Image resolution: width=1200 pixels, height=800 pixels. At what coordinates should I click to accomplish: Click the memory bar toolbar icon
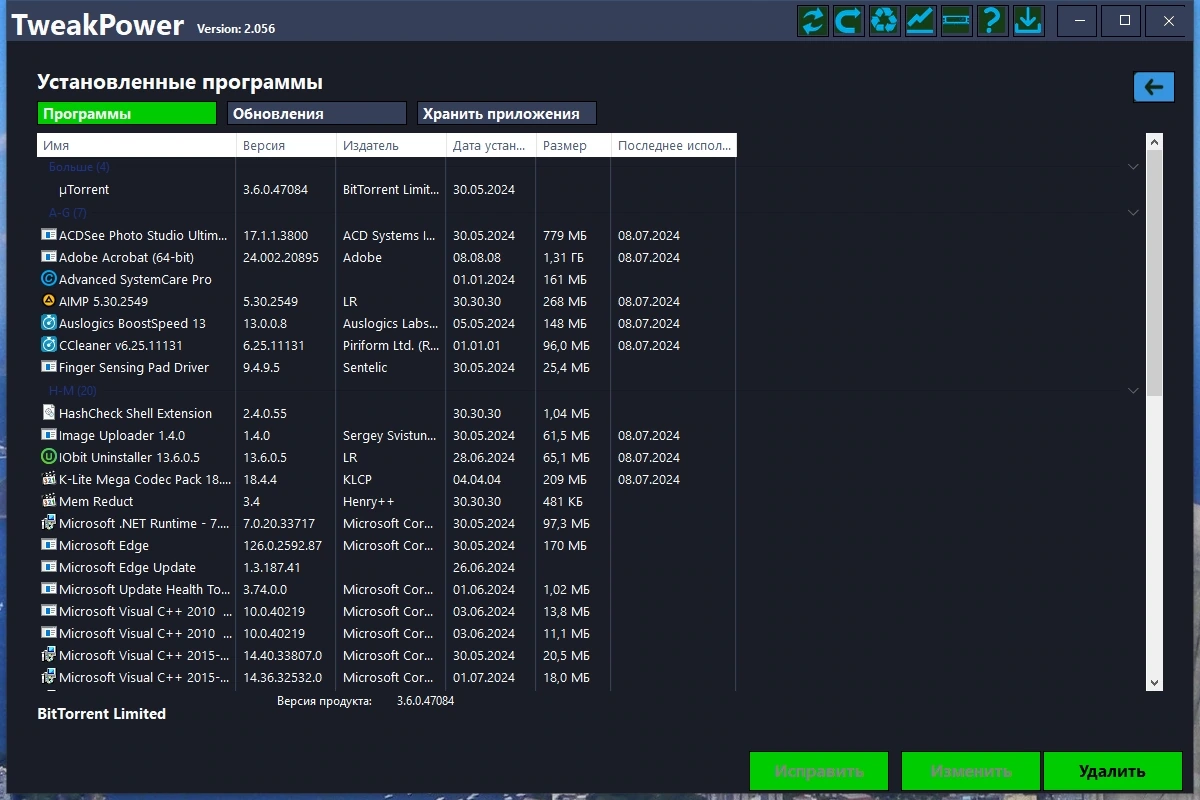tap(957, 20)
